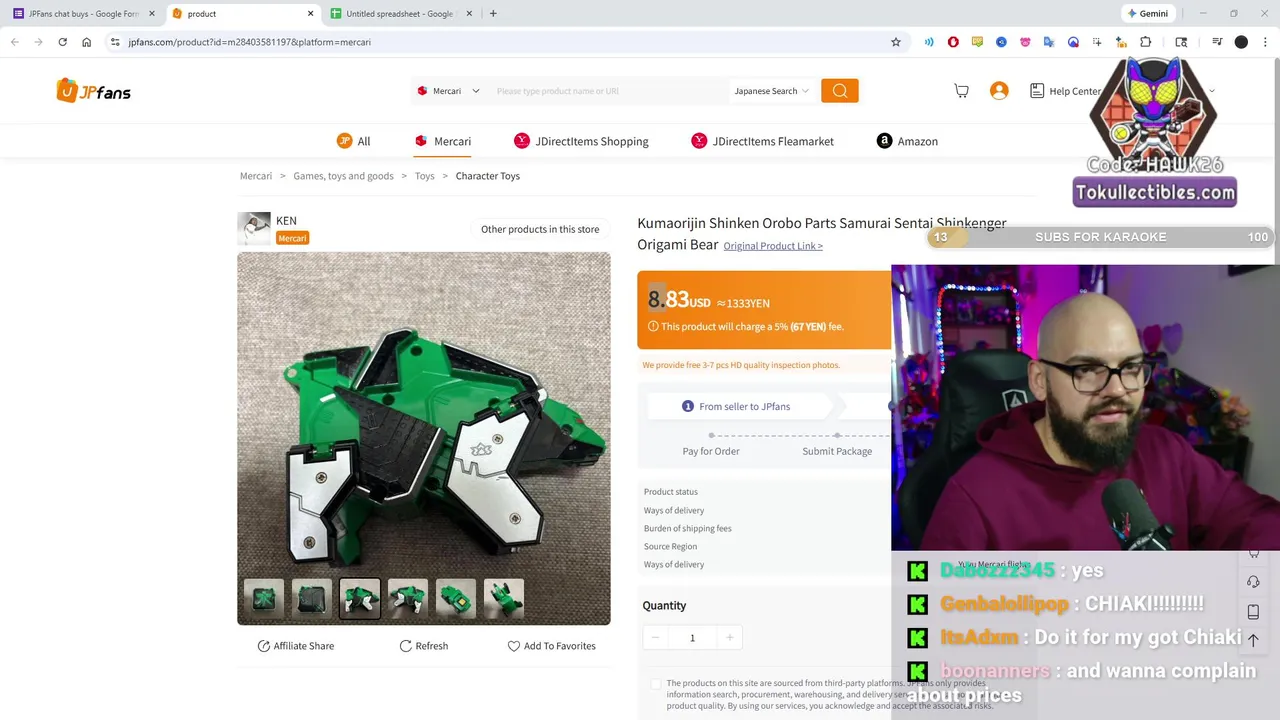Select the All platform tab
Screen dimensions: 1280x720
tap(354, 141)
